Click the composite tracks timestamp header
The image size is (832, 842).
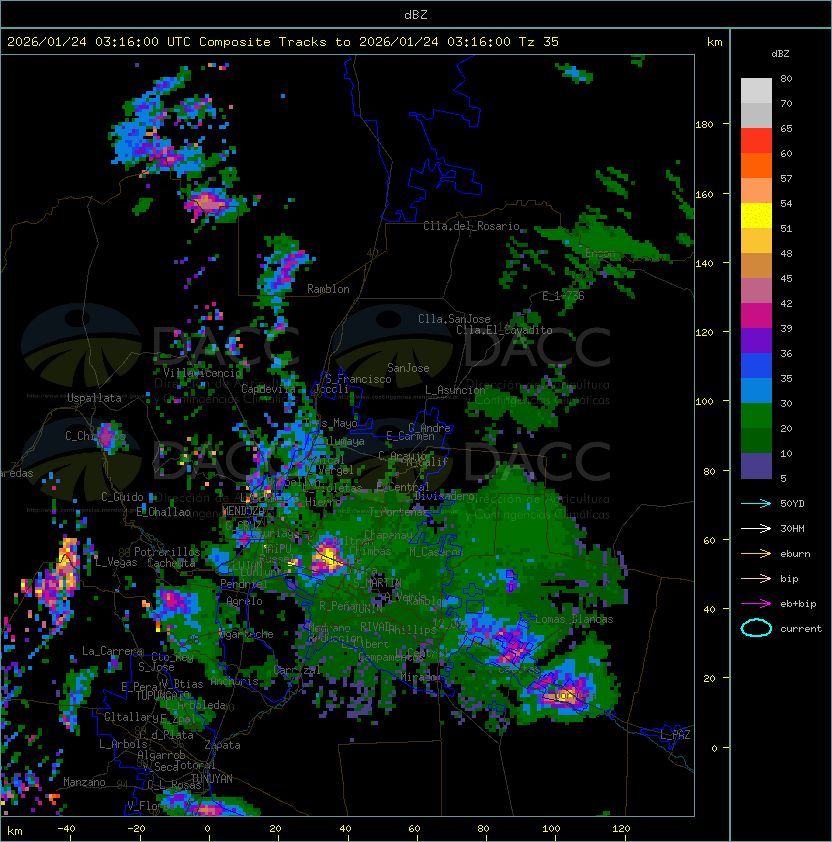click(283, 42)
